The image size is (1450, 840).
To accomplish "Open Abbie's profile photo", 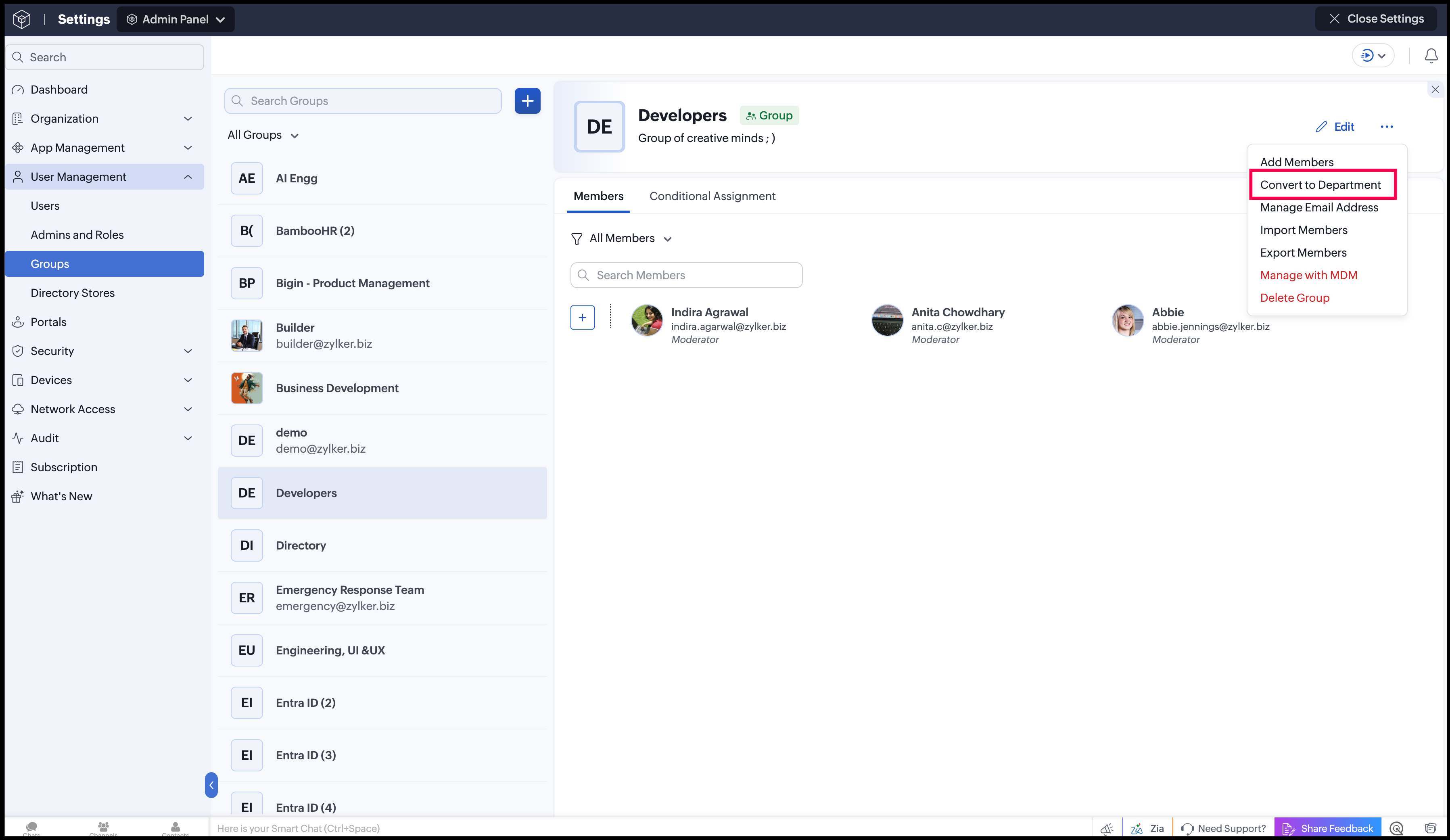I will 1128,320.
